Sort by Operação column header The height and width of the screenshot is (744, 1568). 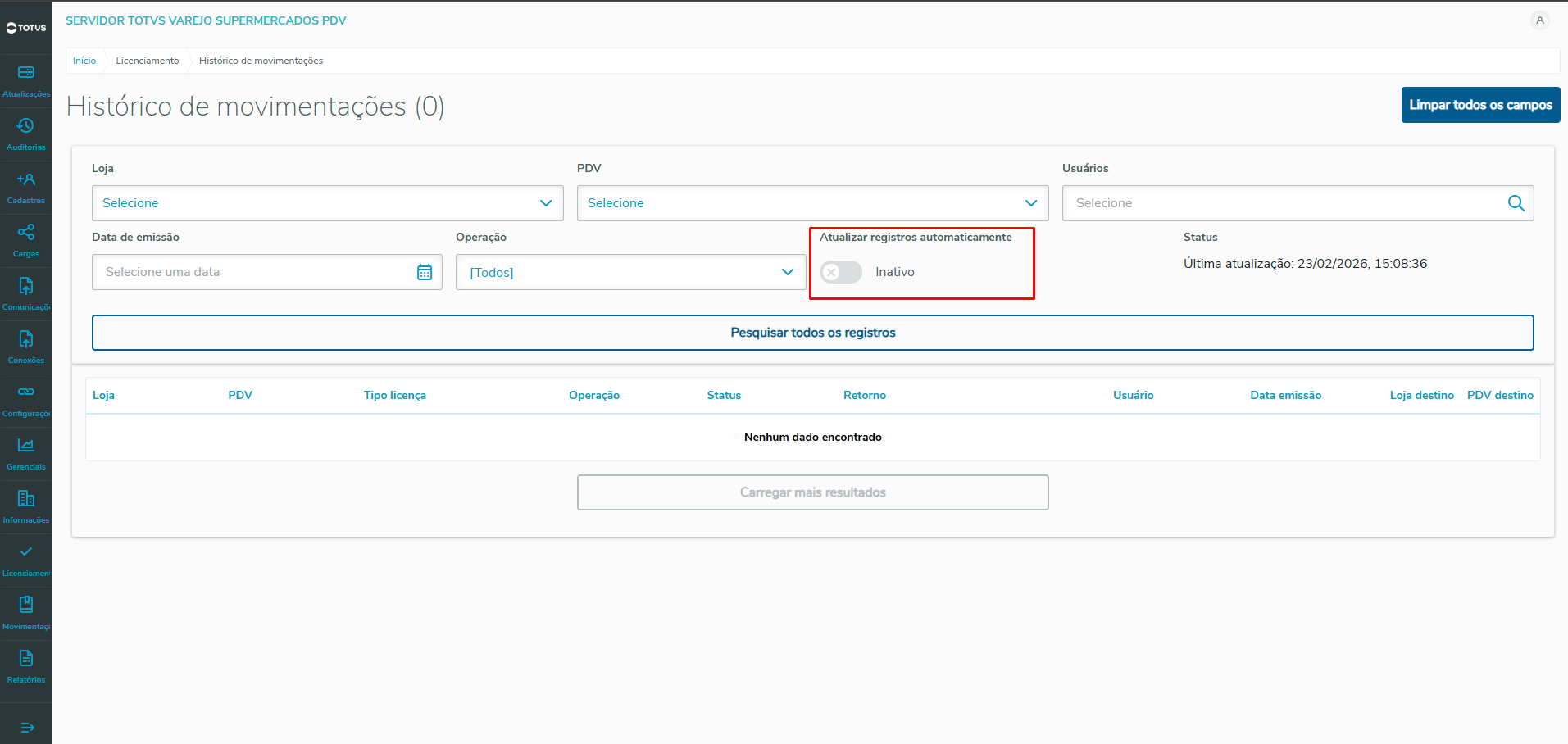point(594,395)
